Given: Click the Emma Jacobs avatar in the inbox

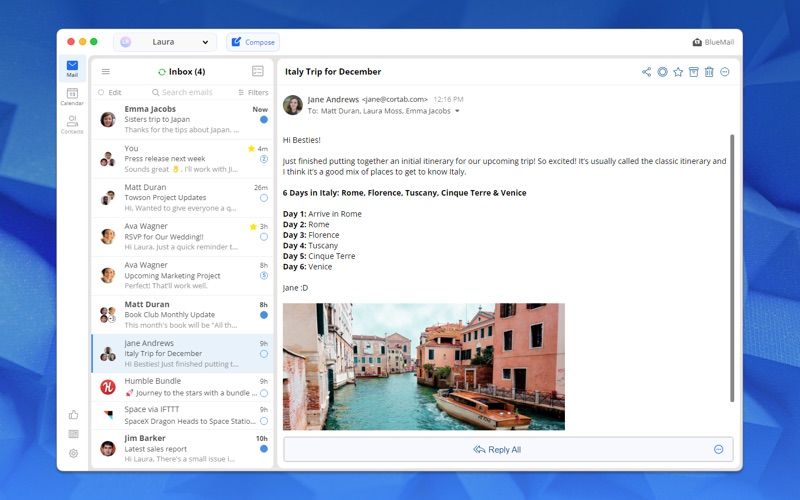Looking at the screenshot, I should [108, 119].
